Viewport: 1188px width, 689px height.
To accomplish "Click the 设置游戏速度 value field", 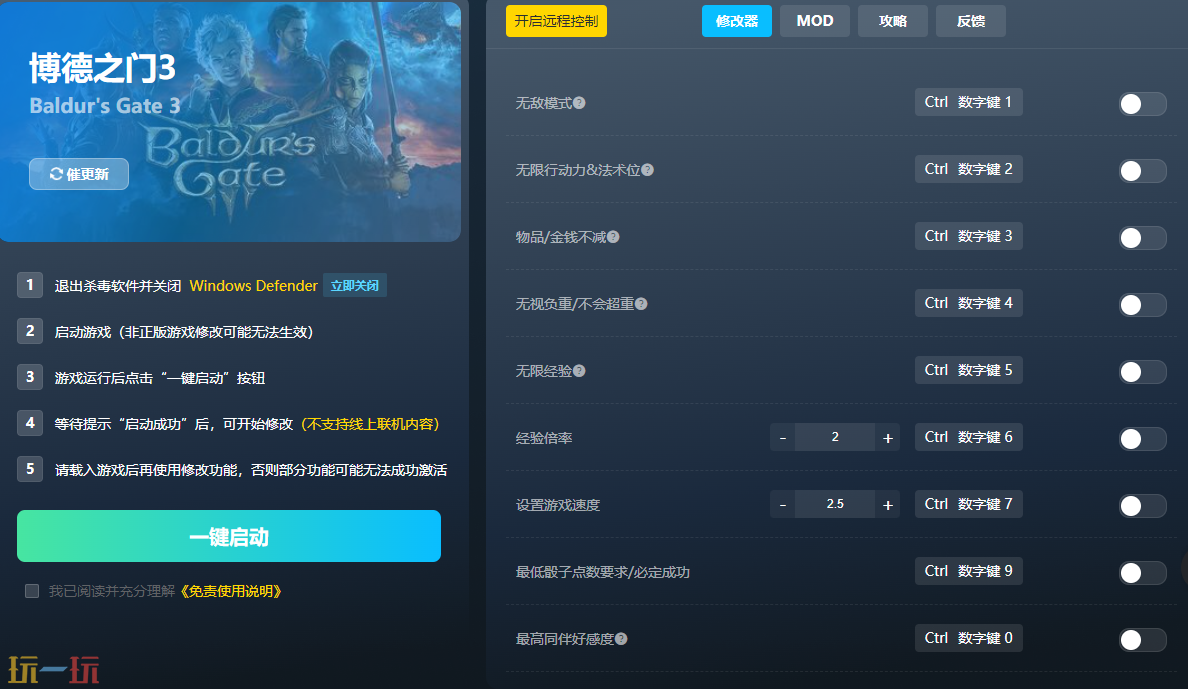I will tap(835, 505).
